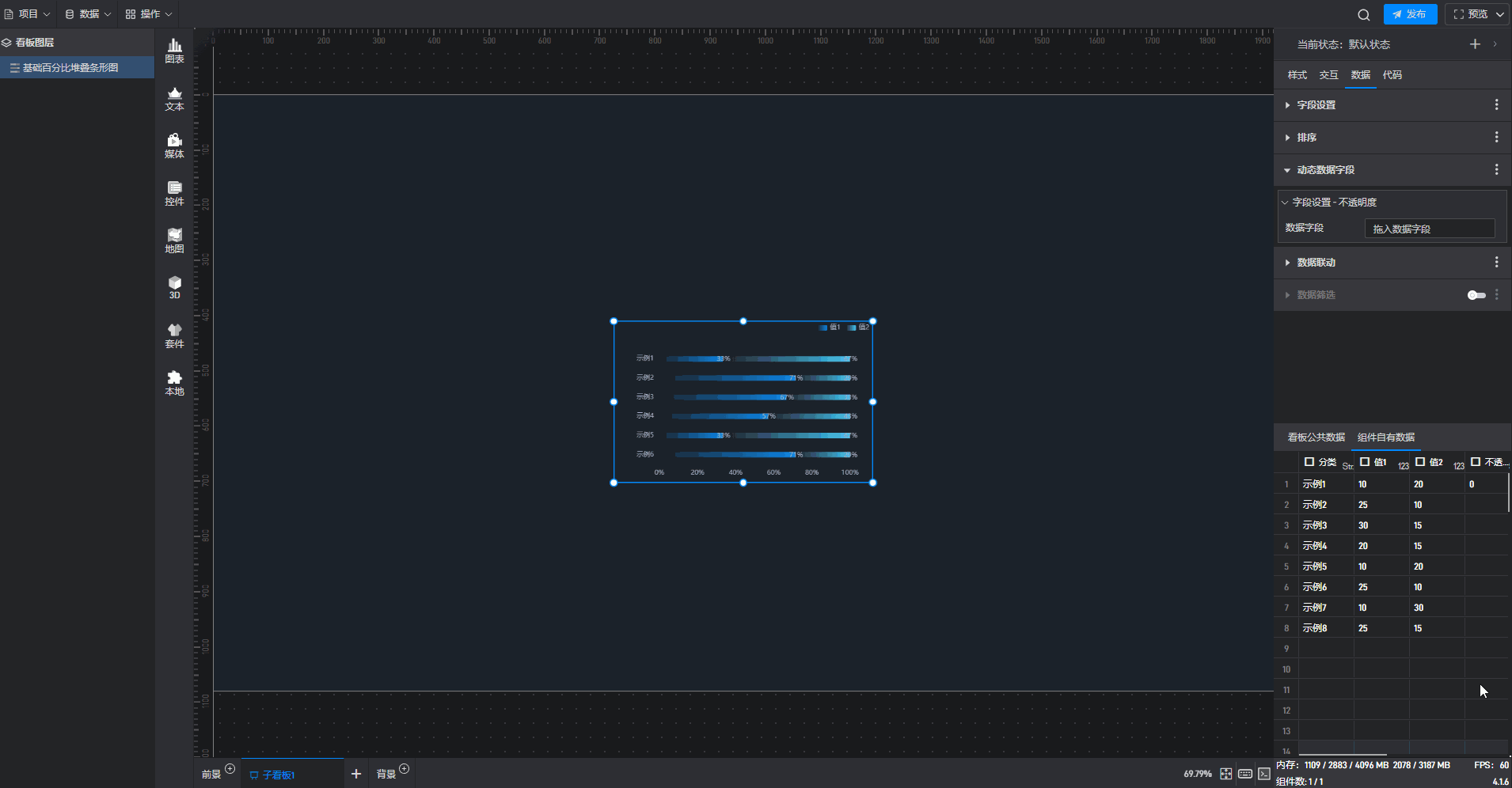Expand the 排序 section
The image size is (1512, 788).
tap(1306, 138)
